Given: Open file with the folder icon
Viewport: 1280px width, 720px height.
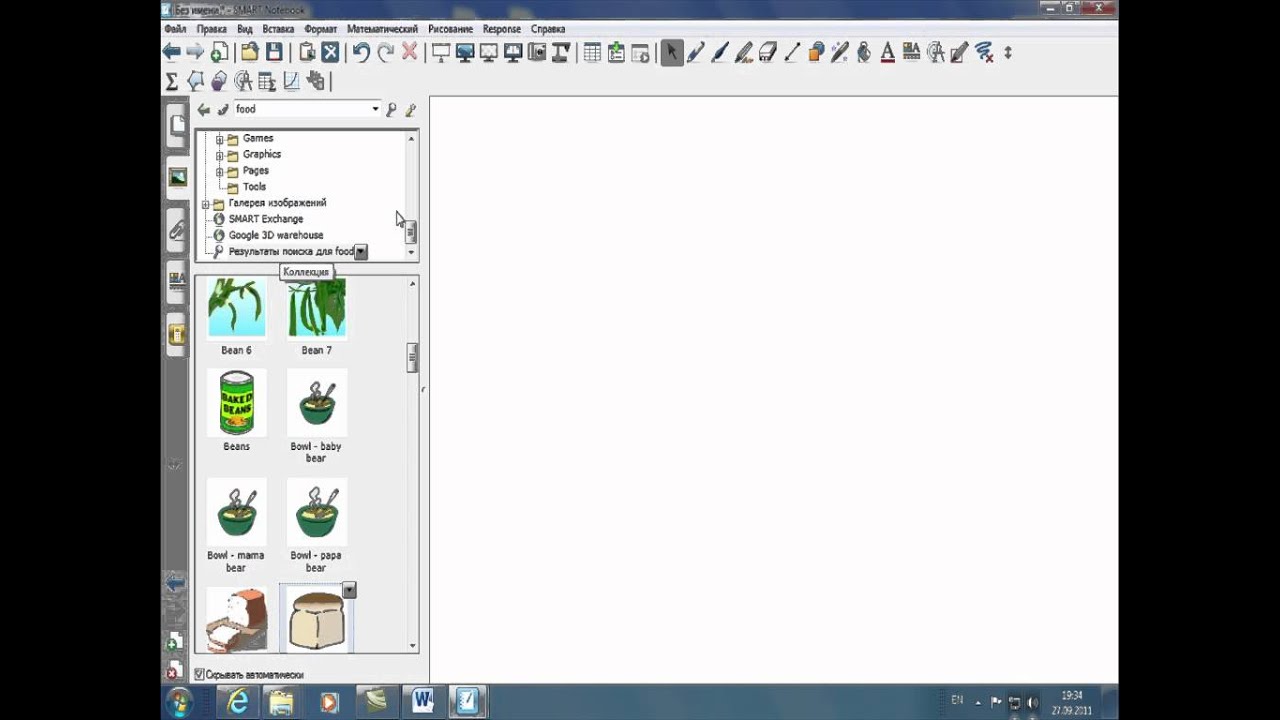Looking at the screenshot, I should (250, 53).
